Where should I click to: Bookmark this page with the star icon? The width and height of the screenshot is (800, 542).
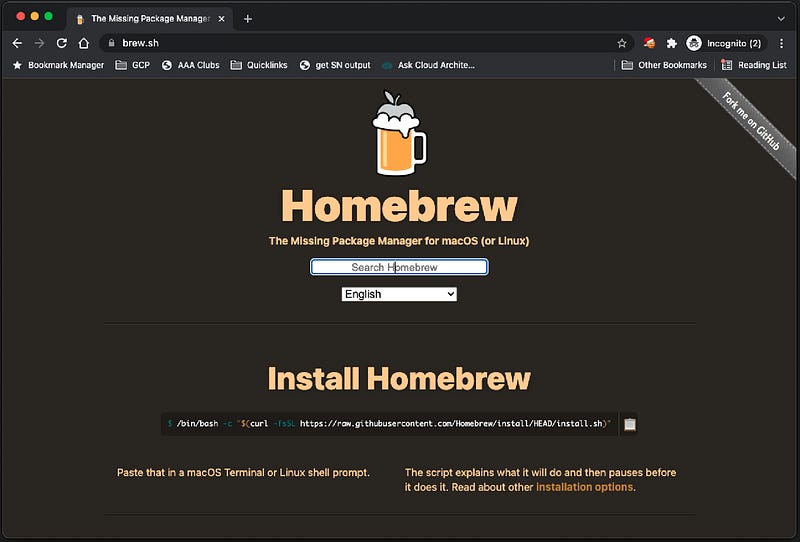(621, 43)
